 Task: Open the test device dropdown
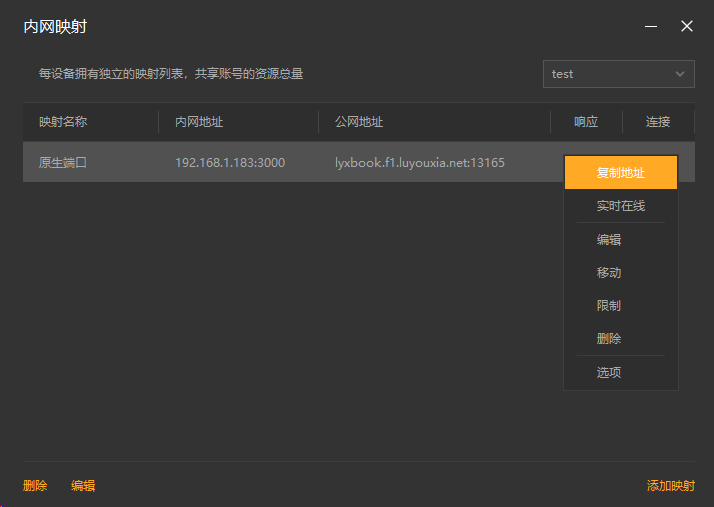[x=618, y=74]
